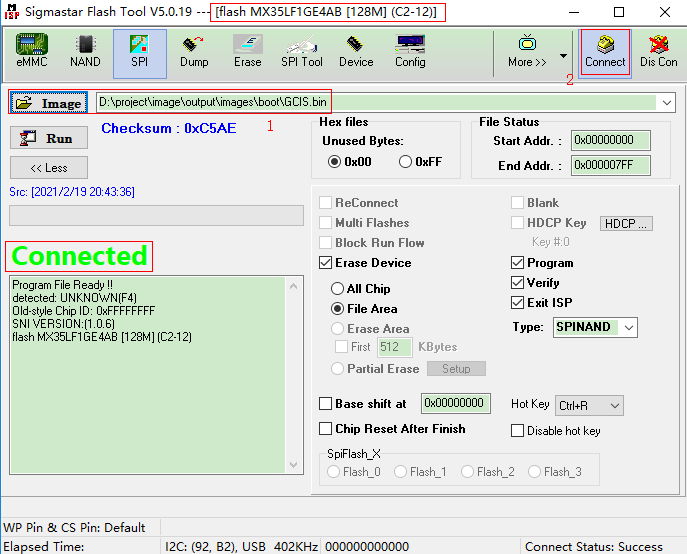687x554 pixels.
Task: Expand the image file path dropdown
Action: point(666,103)
